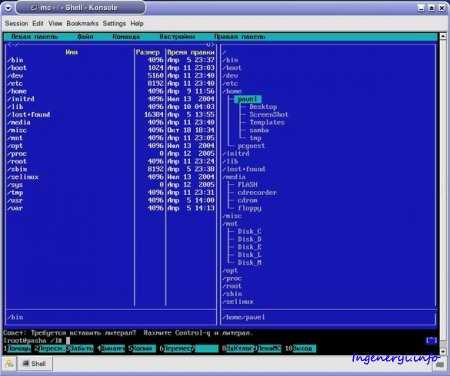Open the Edit menu

pyautogui.click(x=38, y=23)
